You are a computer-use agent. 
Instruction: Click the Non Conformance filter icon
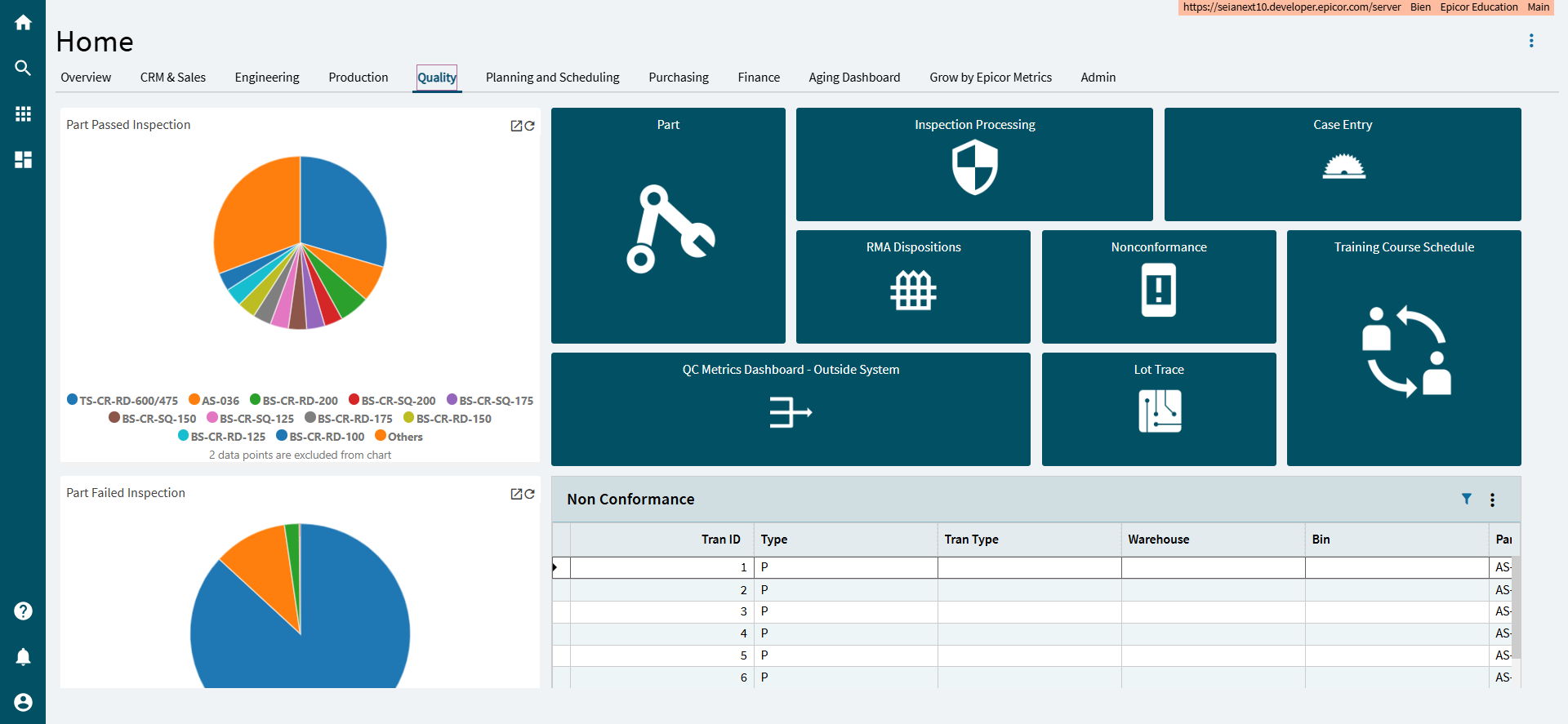tap(1467, 500)
